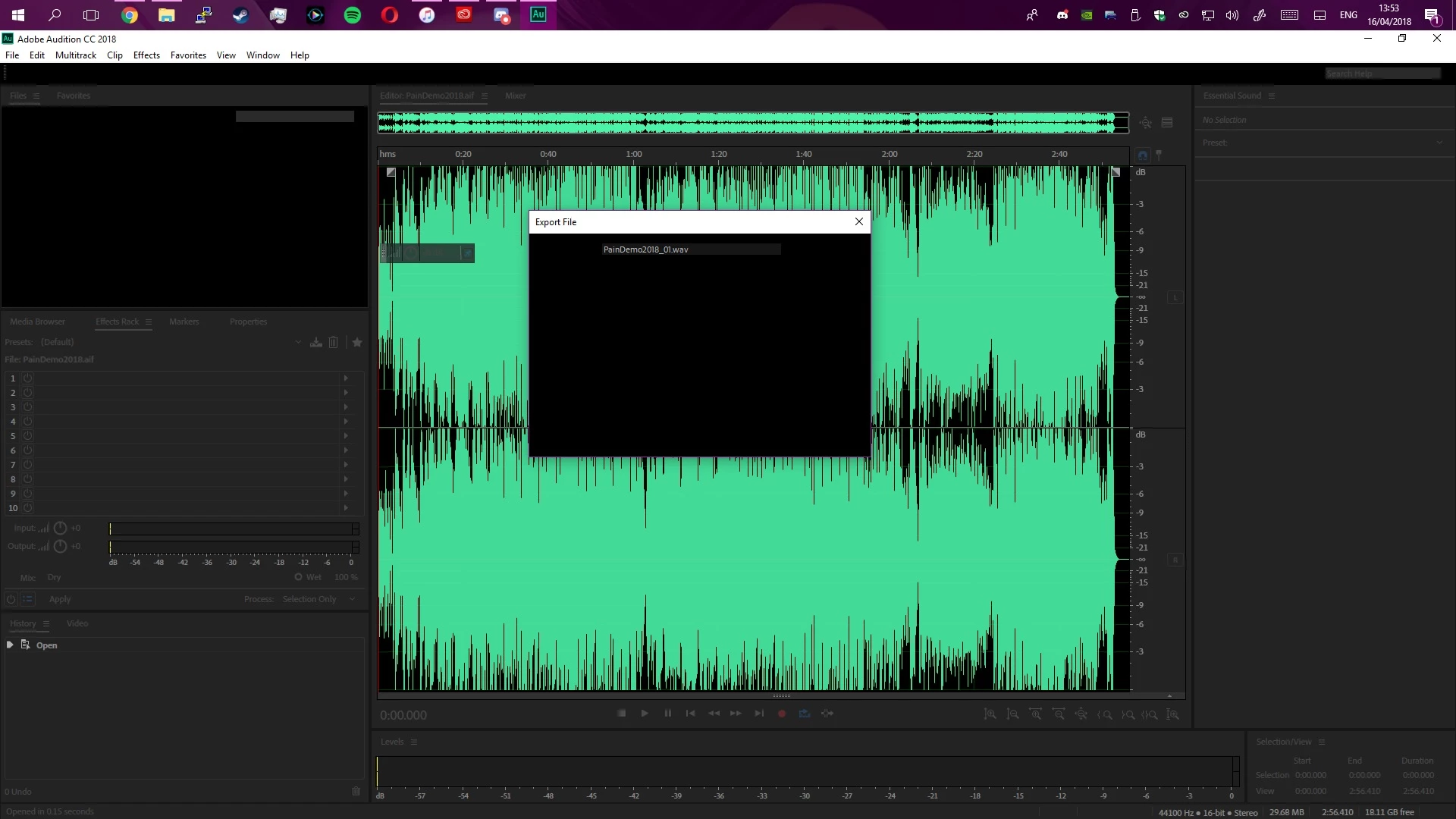
Task: Open Presets dropdown in Effects Rack
Action: pos(298,343)
